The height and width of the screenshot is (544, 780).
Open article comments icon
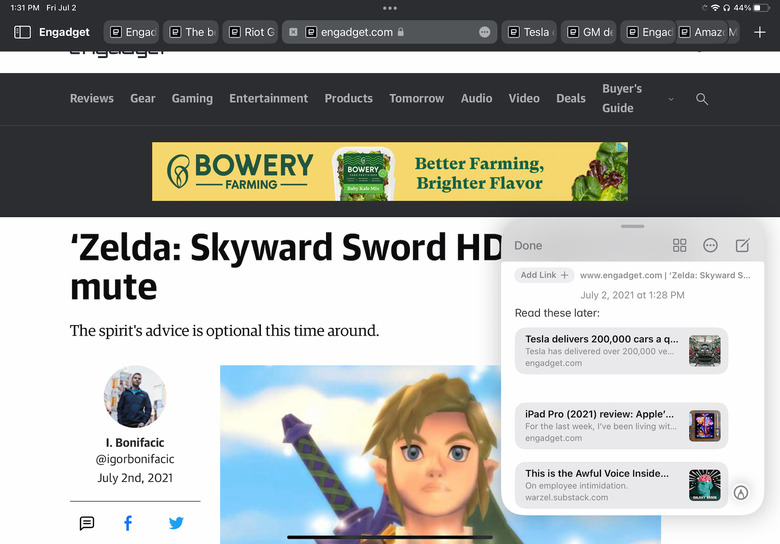click(x=87, y=523)
